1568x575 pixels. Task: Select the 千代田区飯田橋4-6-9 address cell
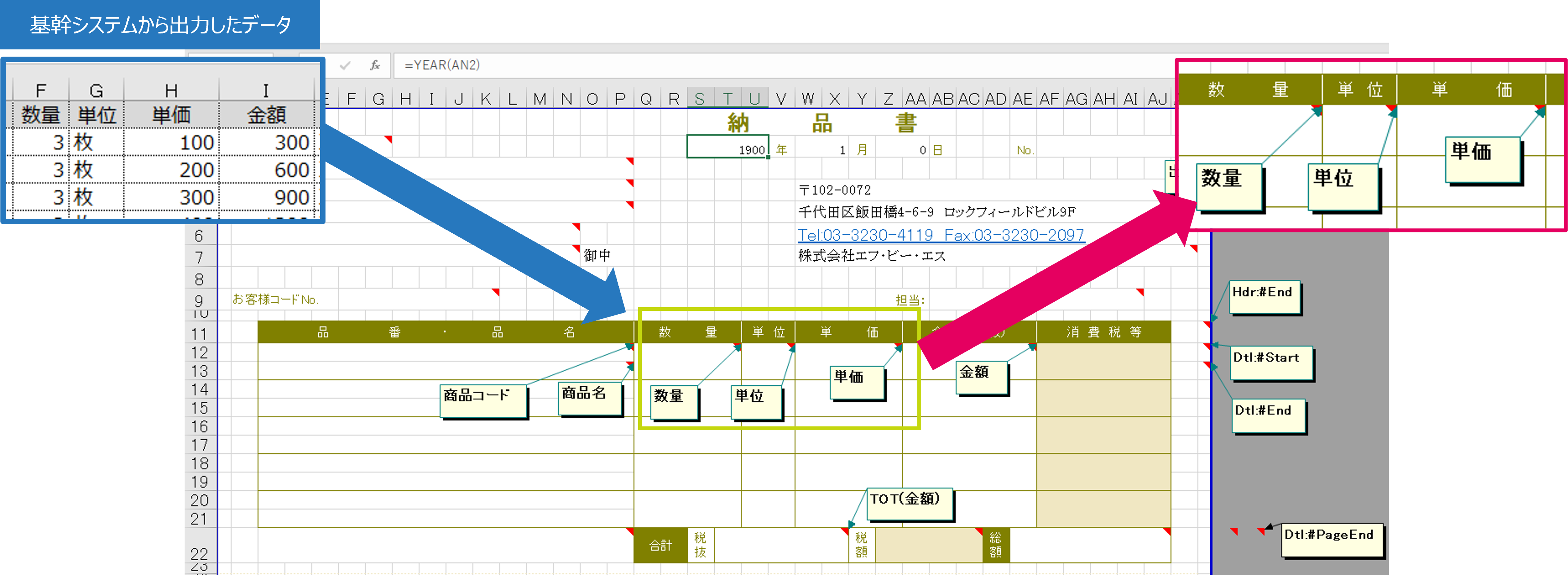click(x=937, y=212)
